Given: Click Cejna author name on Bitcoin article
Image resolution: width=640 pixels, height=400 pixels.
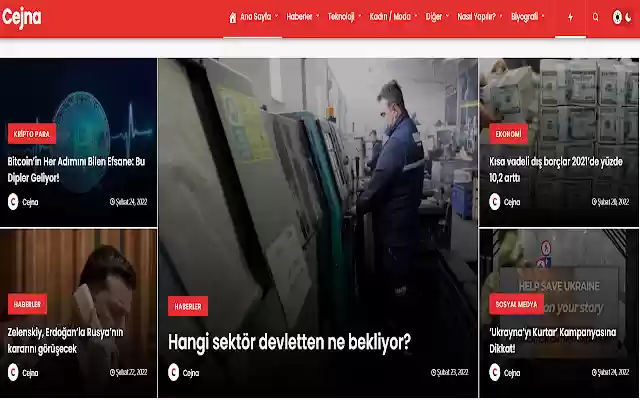Looking at the screenshot, I should tap(30, 202).
